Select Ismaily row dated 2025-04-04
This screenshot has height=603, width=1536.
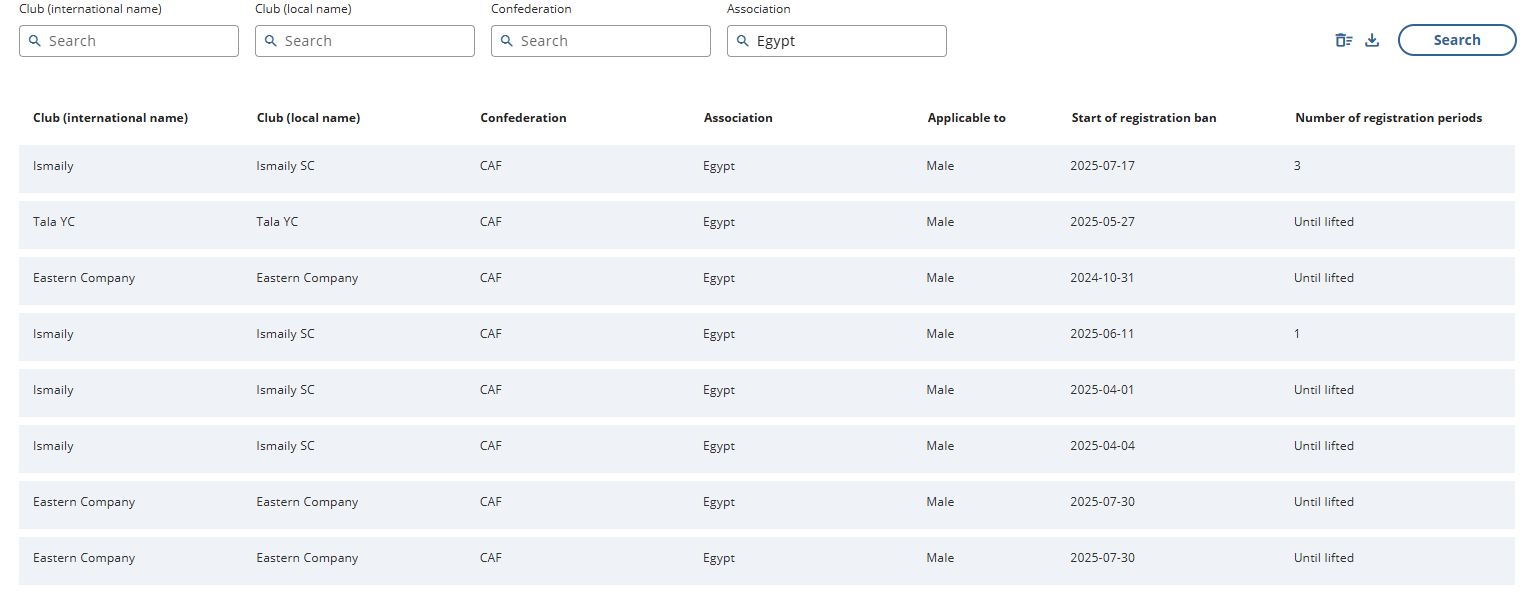(767, 446)
